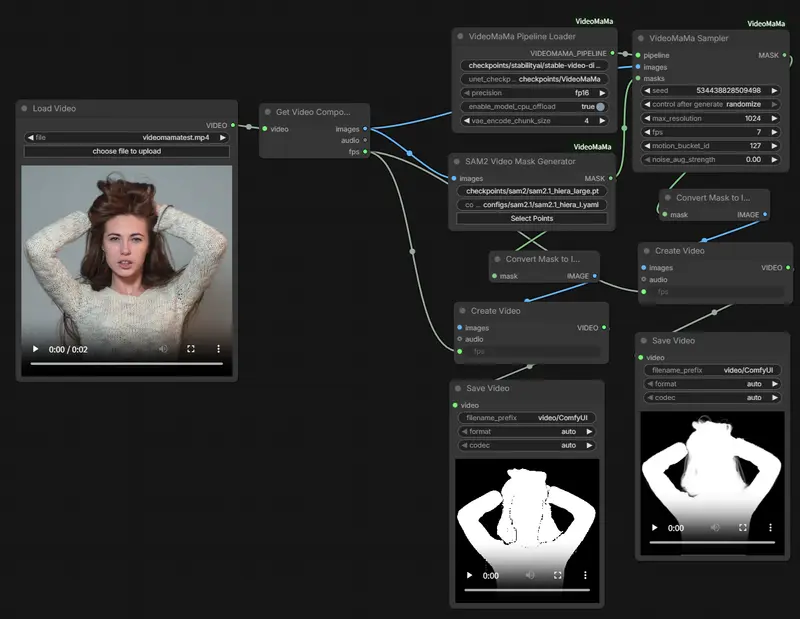Click the Get Video Components node title
The image size is (800, 619).
tap(313, 112)
